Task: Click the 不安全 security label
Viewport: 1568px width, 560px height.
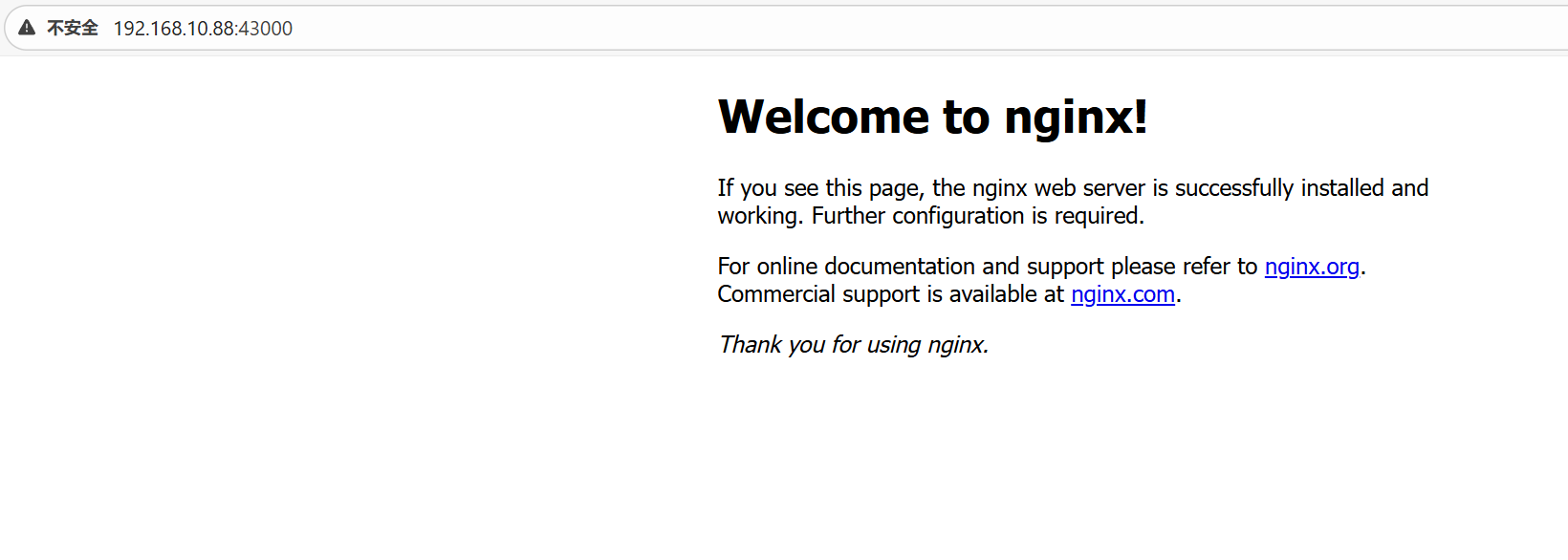Action: (73, 29)
